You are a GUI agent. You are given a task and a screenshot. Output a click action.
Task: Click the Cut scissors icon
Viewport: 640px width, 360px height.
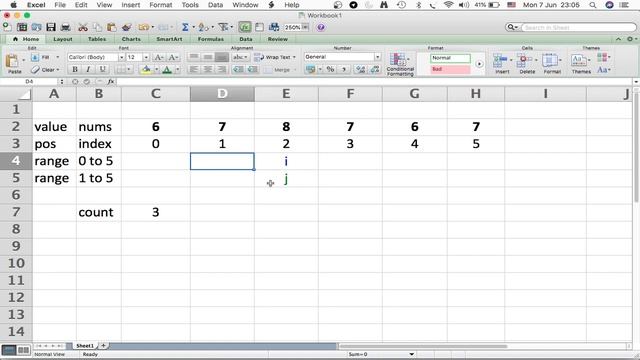[x=83, y=27]
